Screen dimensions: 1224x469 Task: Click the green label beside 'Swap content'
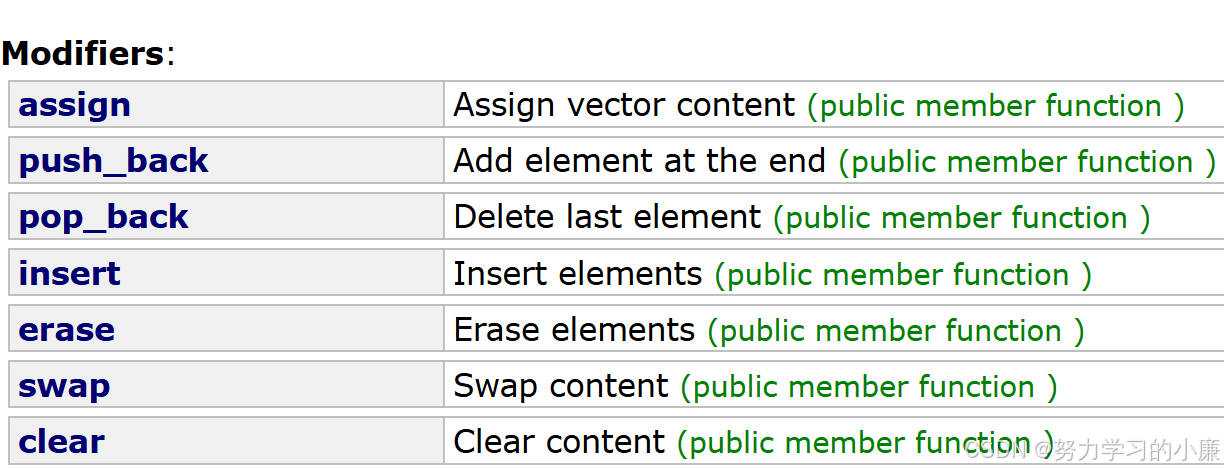point(869,386)
